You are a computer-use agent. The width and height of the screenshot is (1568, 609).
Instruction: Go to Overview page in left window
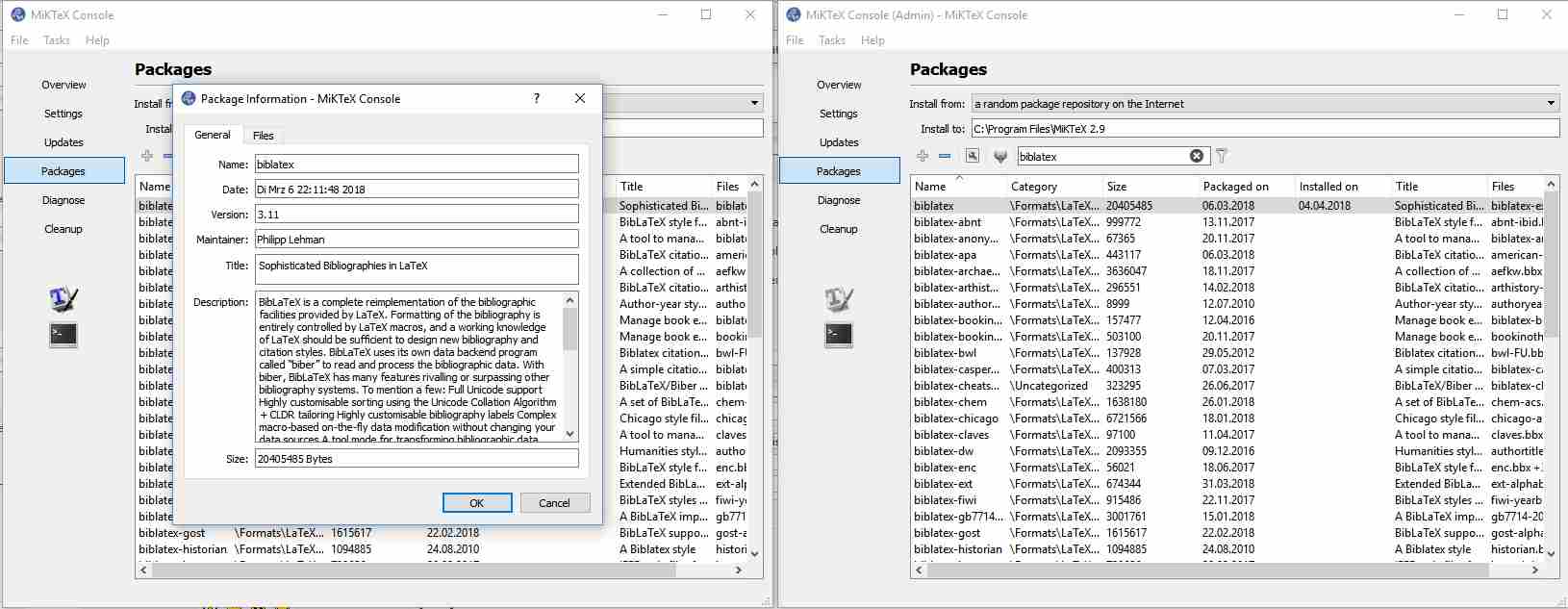63,85
